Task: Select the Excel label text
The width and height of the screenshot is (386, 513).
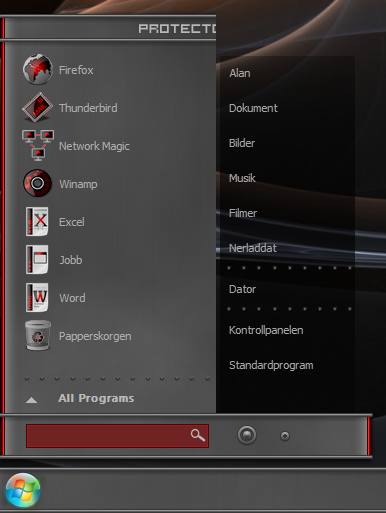Action: coord(72,222)
